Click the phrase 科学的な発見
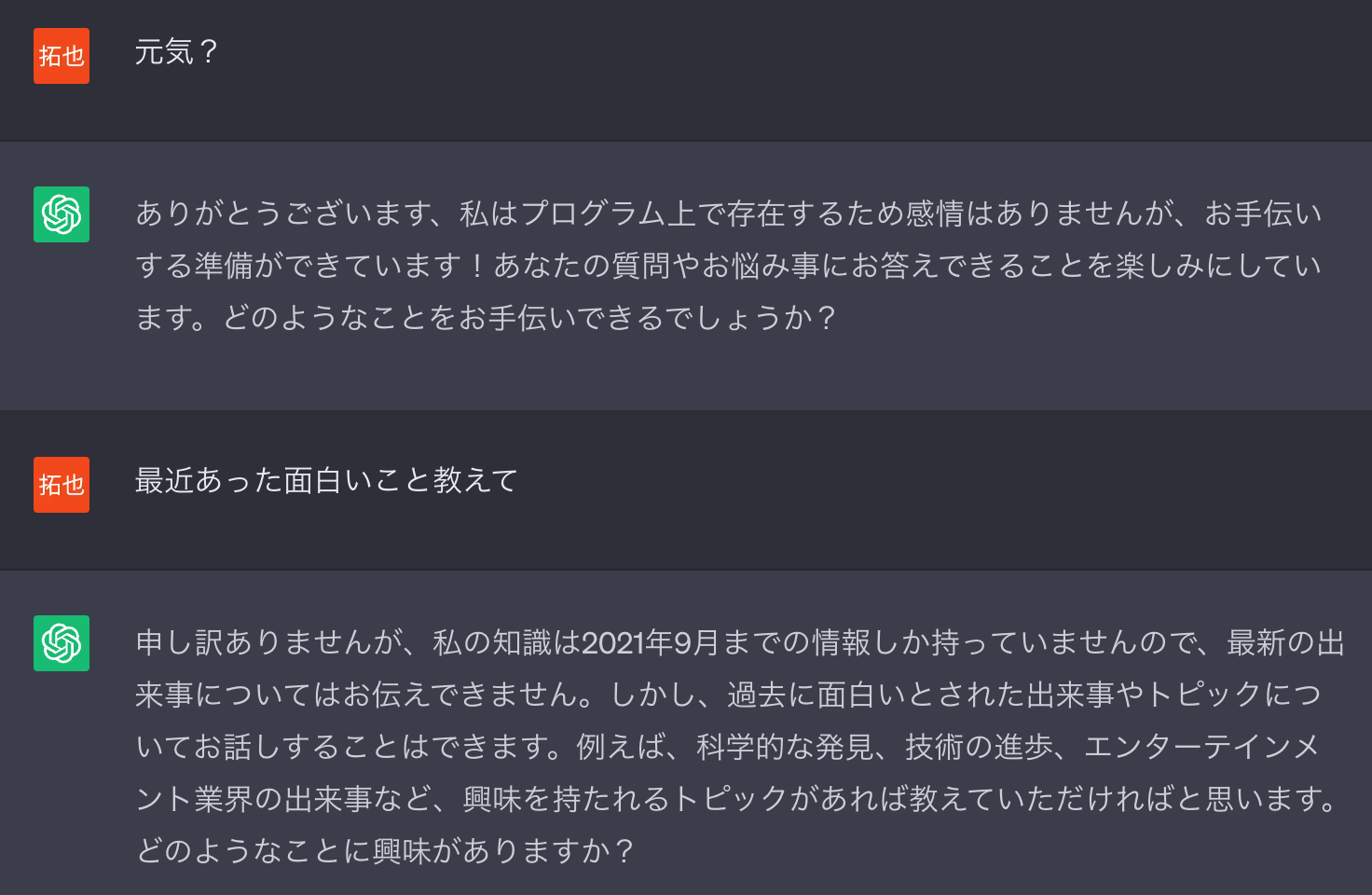1372x895 pixels. [785, 748]
